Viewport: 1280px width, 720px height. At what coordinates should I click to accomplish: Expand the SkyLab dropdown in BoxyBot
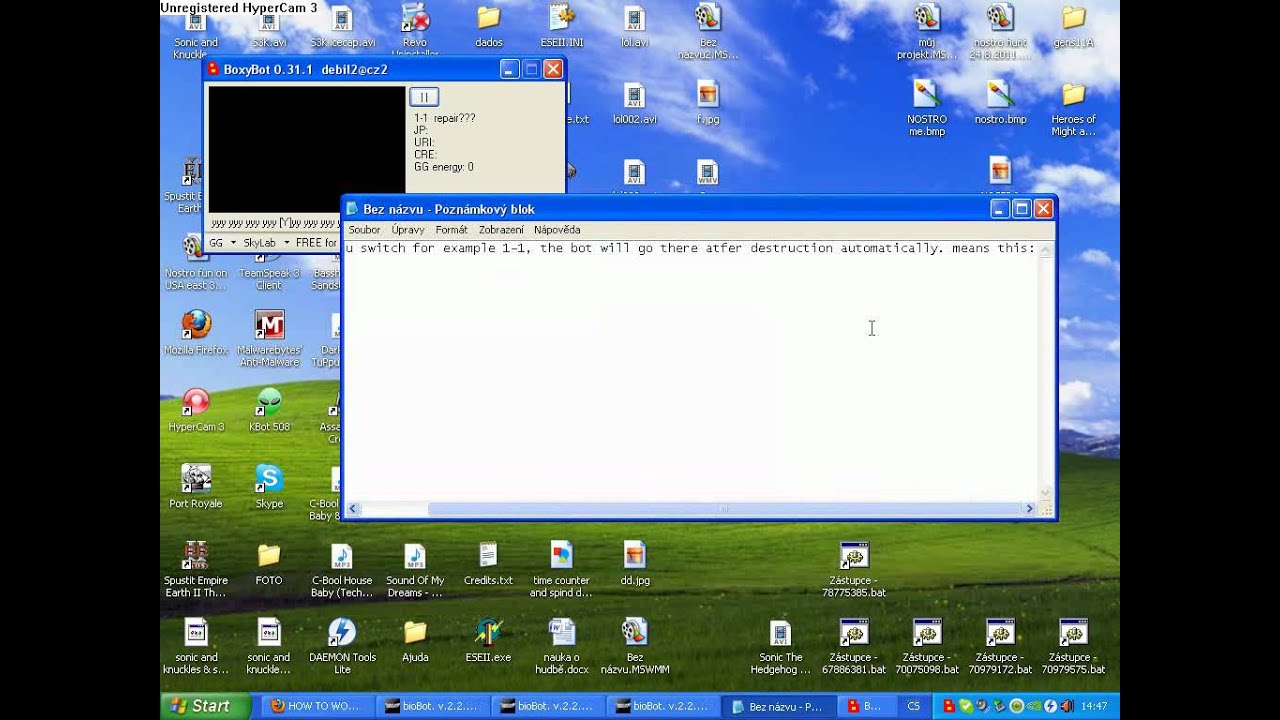(x=266, y=243)
